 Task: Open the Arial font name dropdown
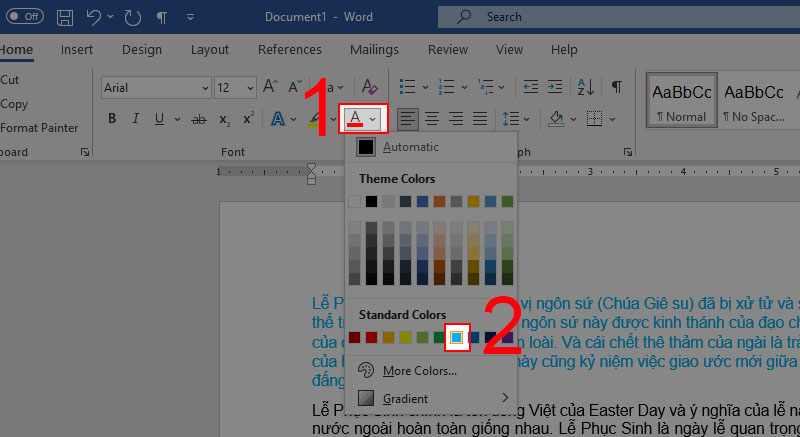(x=203, y=88)
